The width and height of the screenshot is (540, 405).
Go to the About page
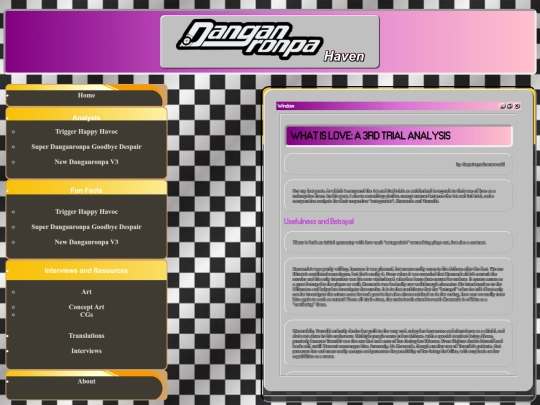(86, 381)
